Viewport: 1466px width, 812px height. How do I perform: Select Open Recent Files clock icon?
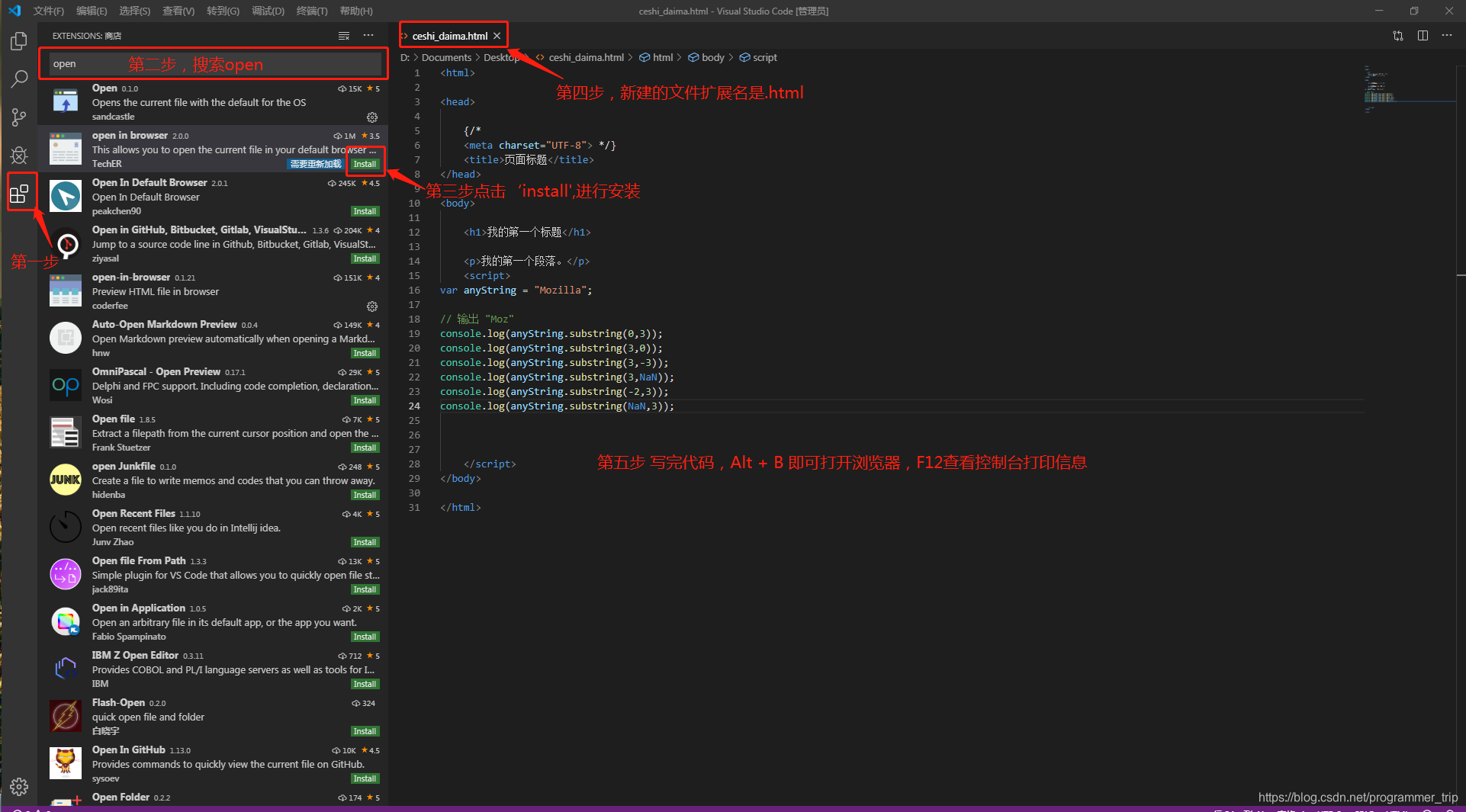66,527
